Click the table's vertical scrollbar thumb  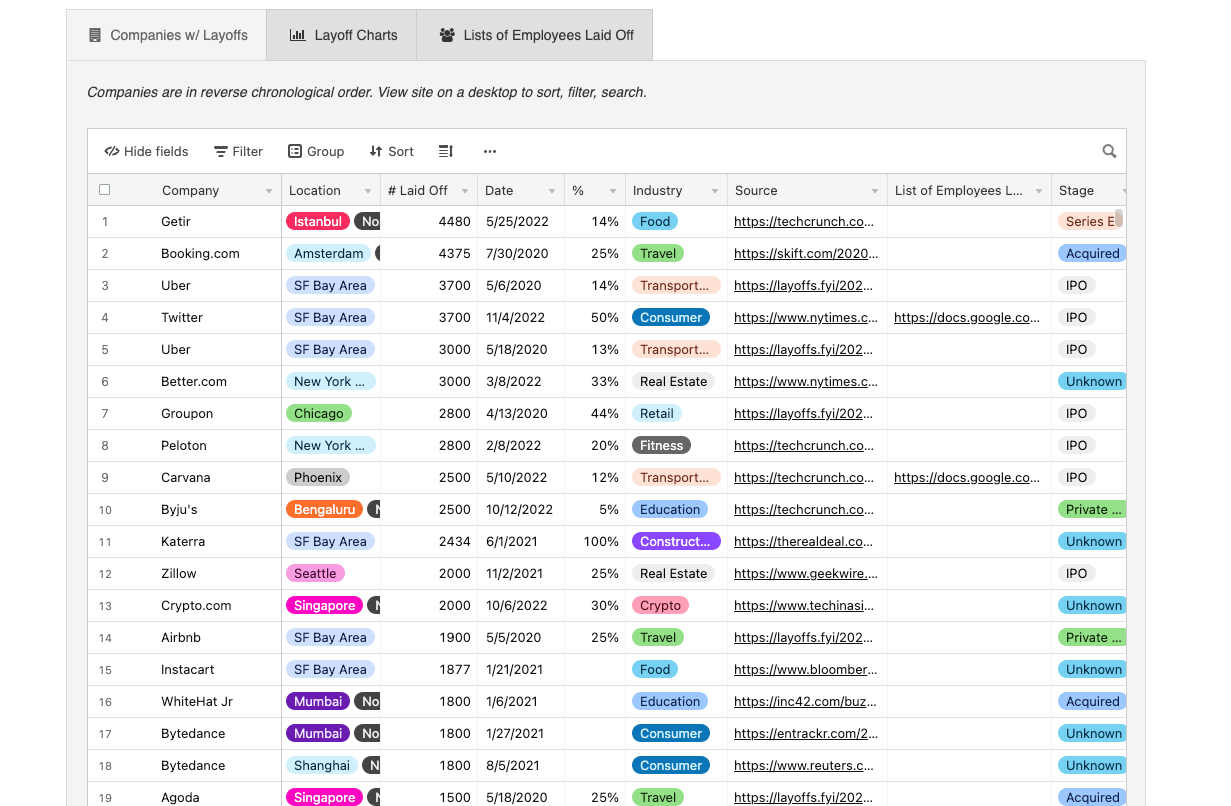(x=1119, y=217)
